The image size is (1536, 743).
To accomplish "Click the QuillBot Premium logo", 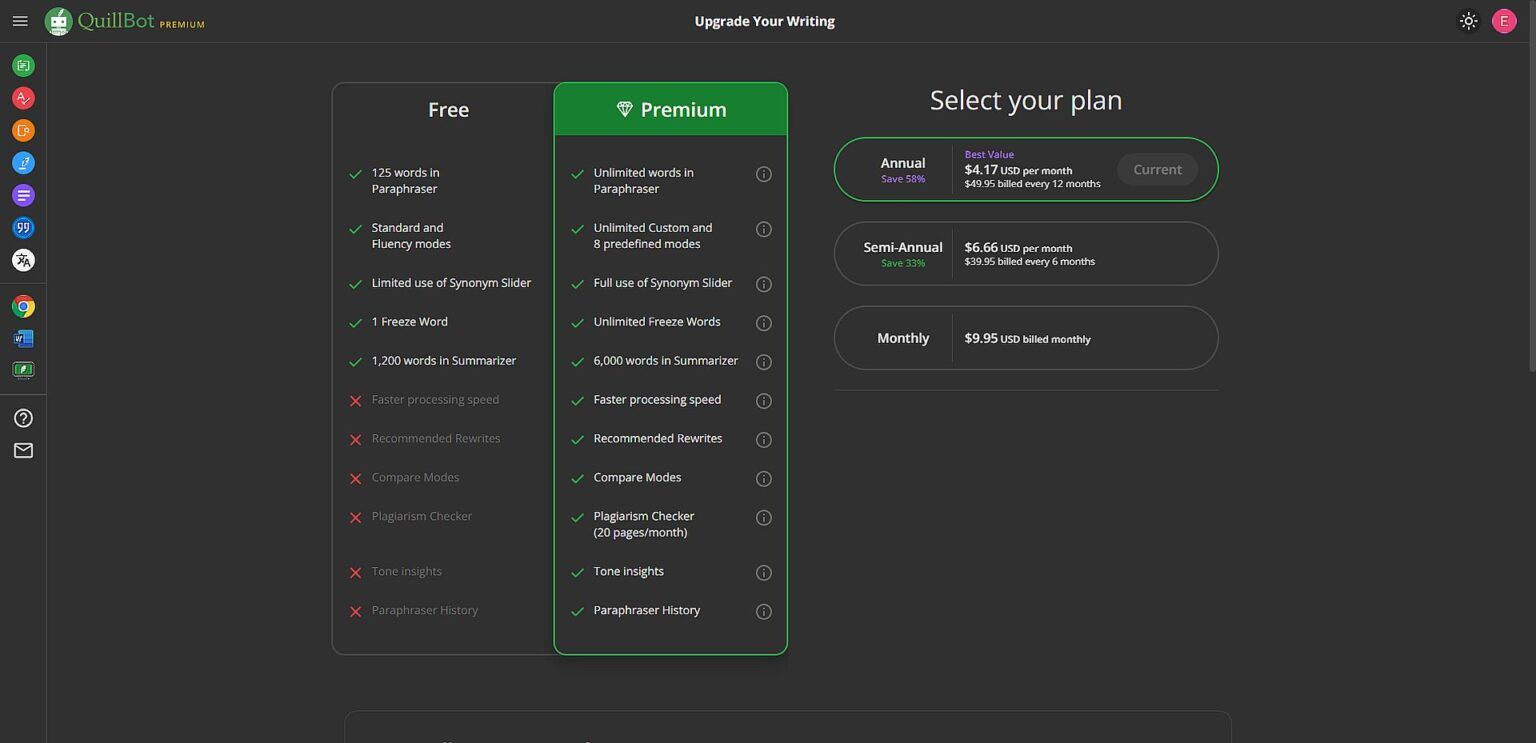I will pos(125,21).
